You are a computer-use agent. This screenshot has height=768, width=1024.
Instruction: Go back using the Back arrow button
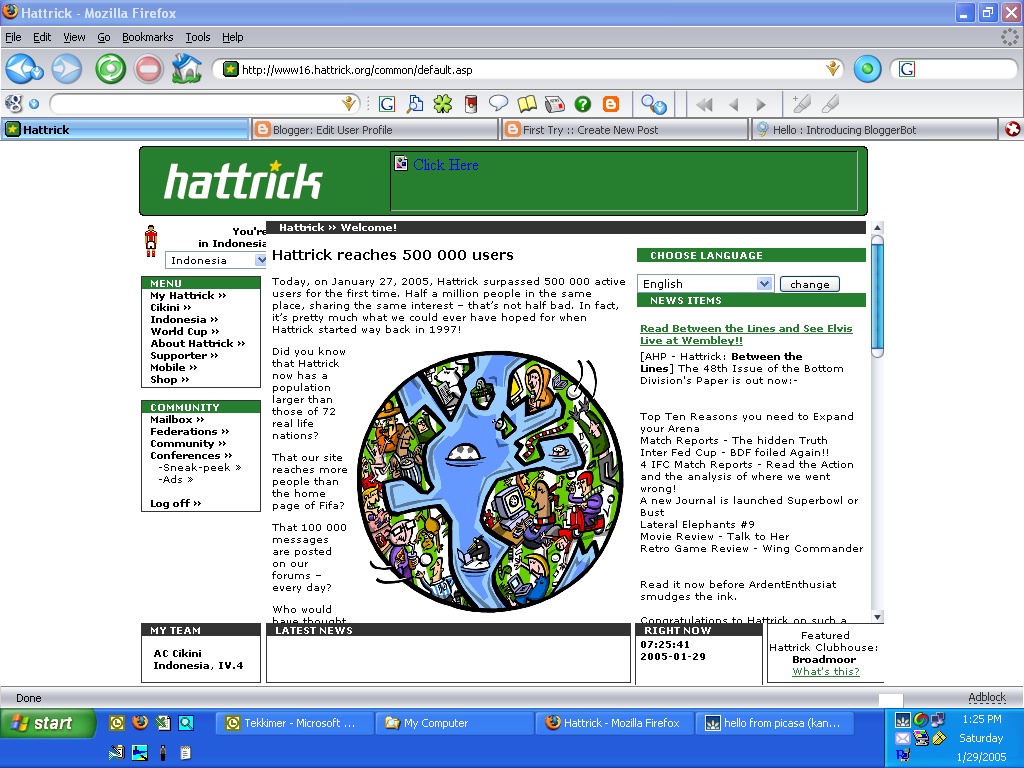pyautogui.click(x=24, y=69)
